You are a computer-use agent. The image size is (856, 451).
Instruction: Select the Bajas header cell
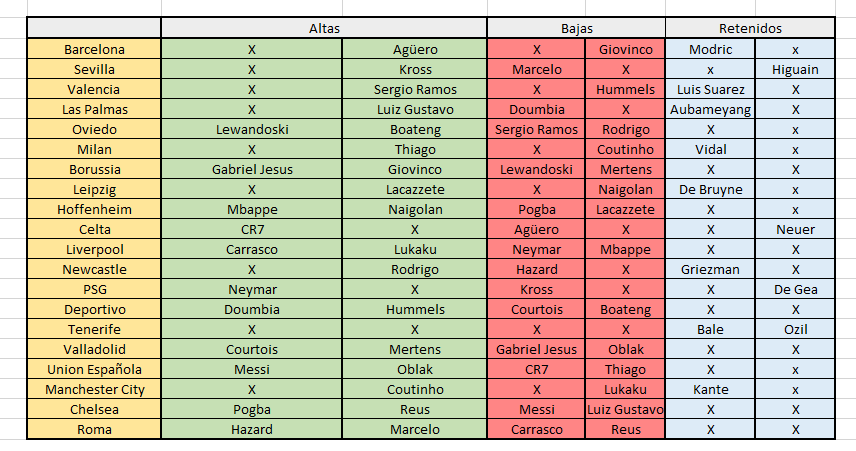pyautogui.click(x=576, y=28)
